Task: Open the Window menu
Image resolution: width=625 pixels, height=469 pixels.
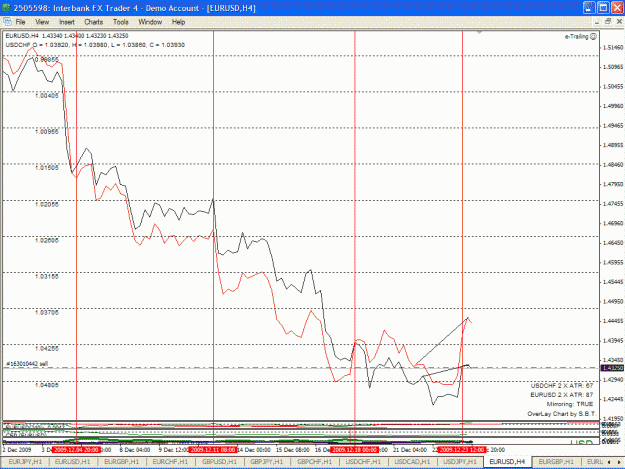Action: 150,22
